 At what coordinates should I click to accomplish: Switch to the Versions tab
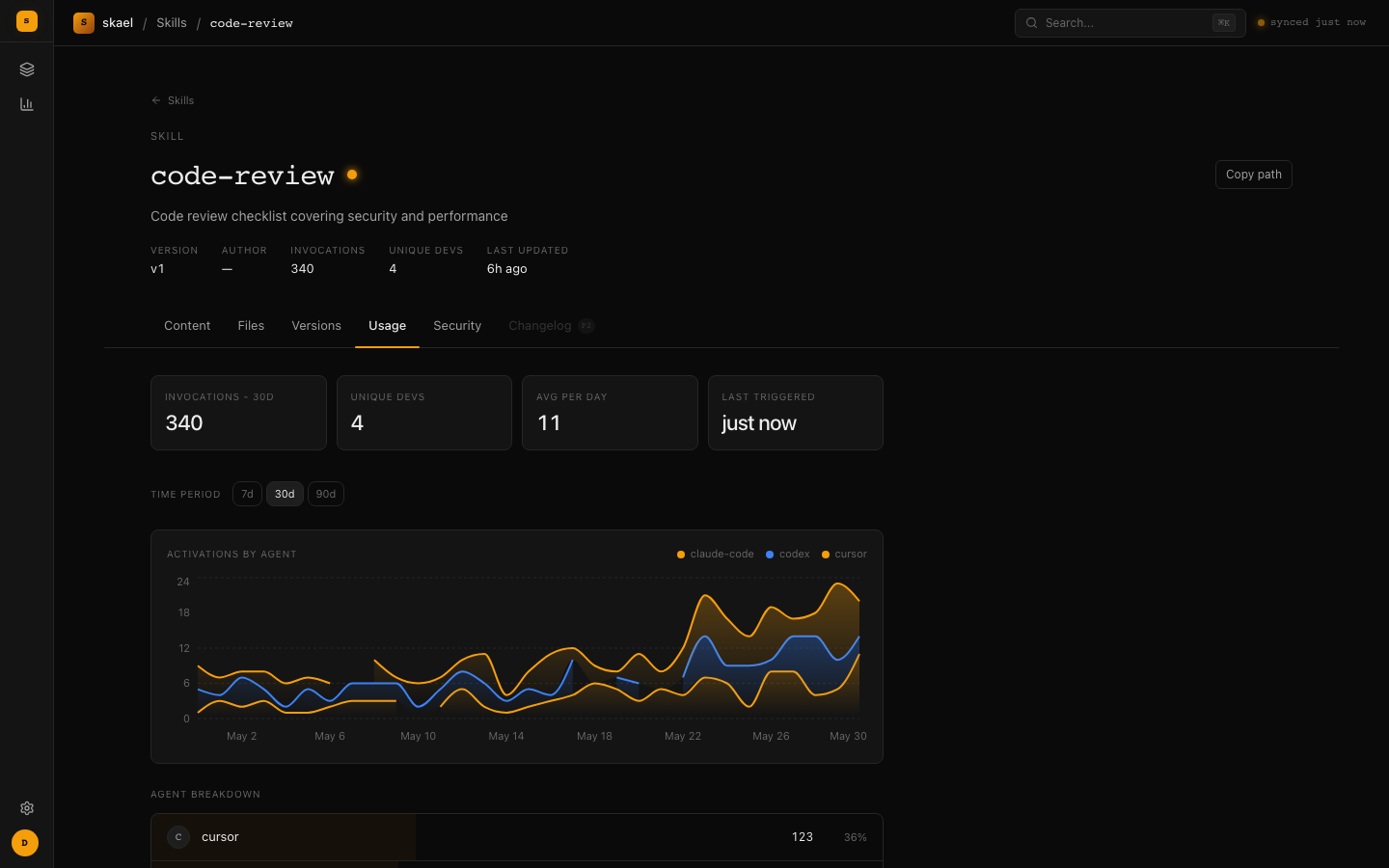coord(316,326)
